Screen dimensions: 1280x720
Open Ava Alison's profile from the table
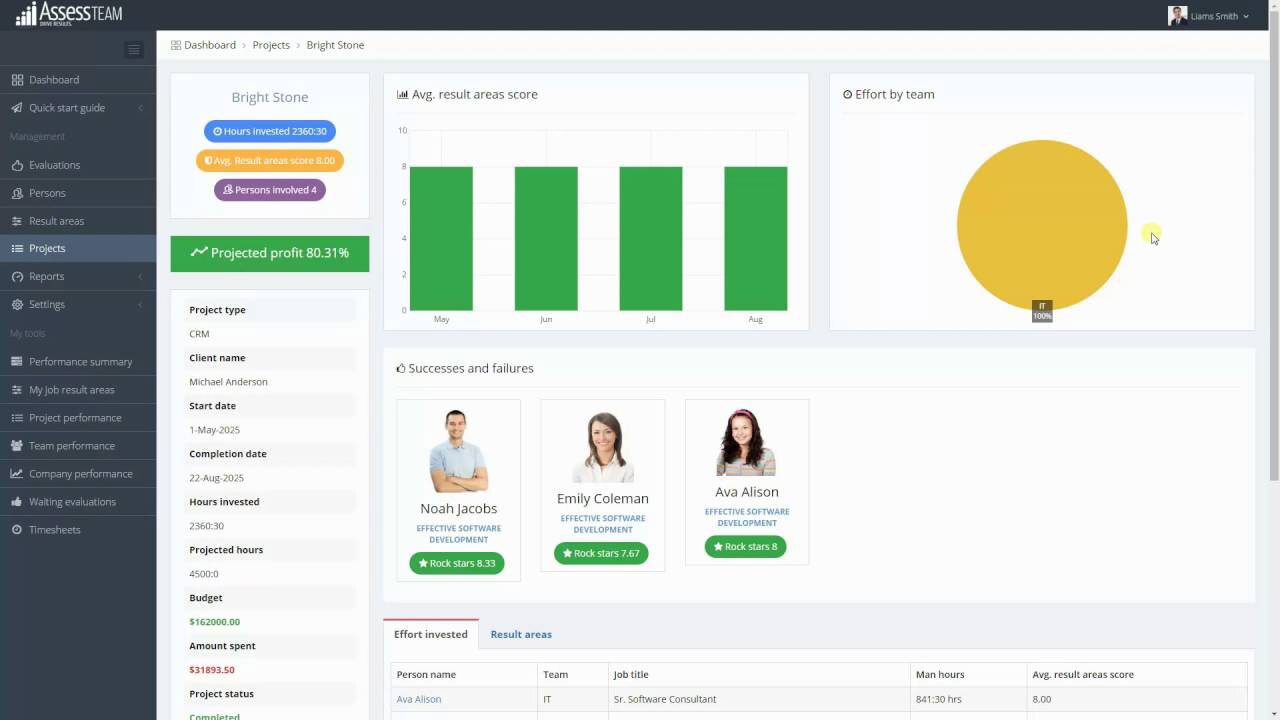pyautogui.click(x=418, y=699)
